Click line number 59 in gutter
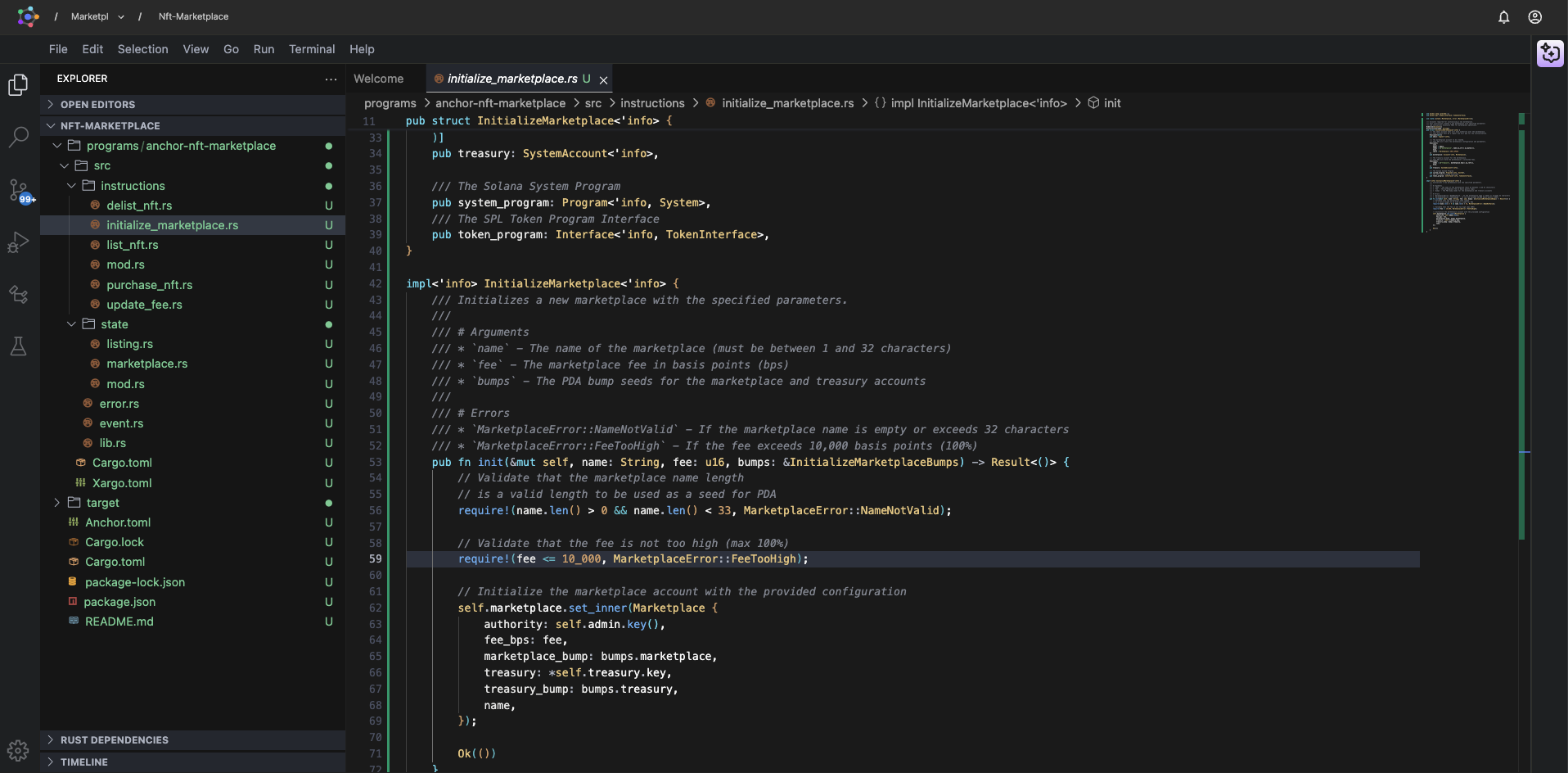This screenshot has width=1568, height=773. tap(375, 558)
